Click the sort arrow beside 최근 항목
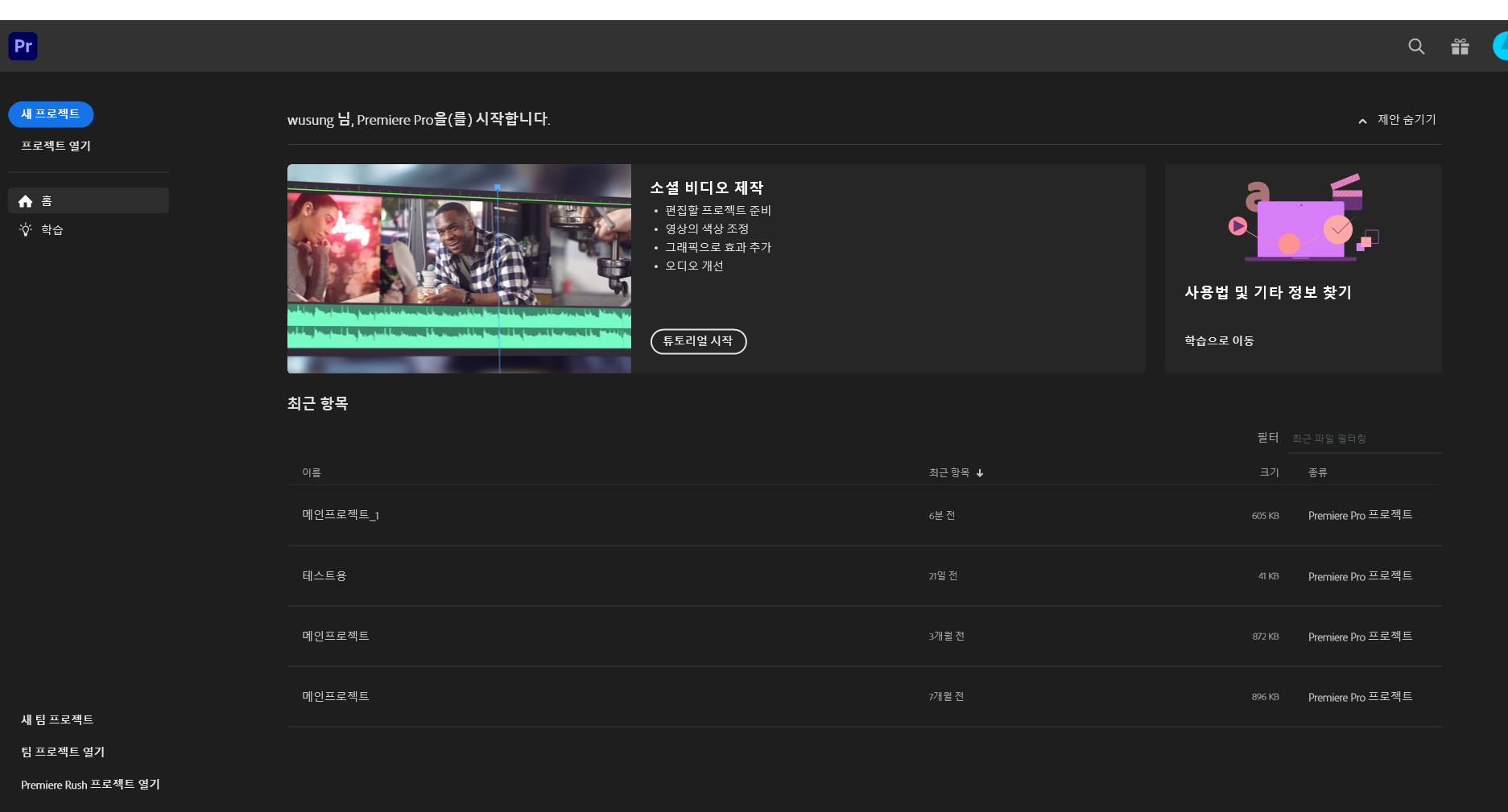1508x812 pixels. point(980,473)
